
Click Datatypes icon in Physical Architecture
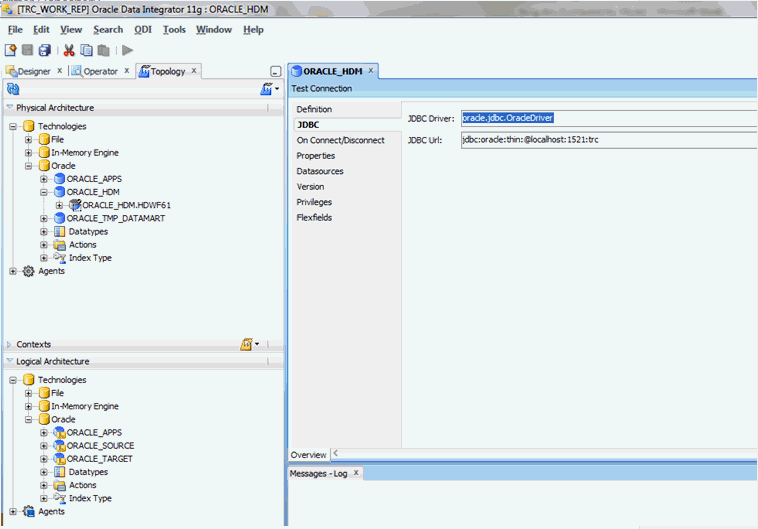[x=59, y=232]
